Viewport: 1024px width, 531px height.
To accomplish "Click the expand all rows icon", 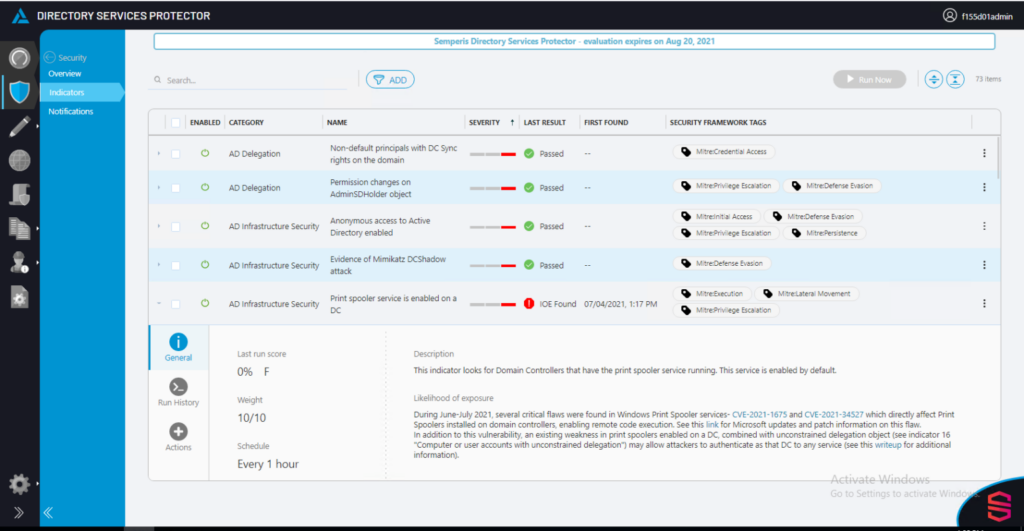I will (x=933, y=80).
